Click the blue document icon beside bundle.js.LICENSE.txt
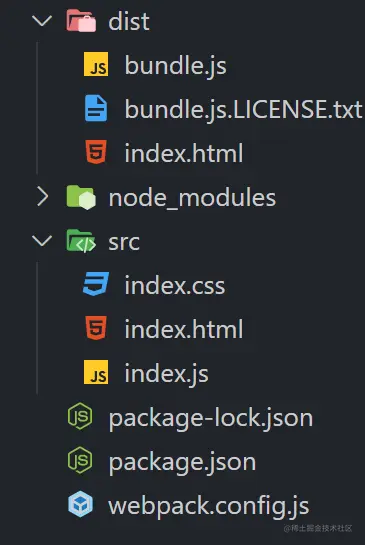This screenshot has height=545, width=365. point(96,108)
